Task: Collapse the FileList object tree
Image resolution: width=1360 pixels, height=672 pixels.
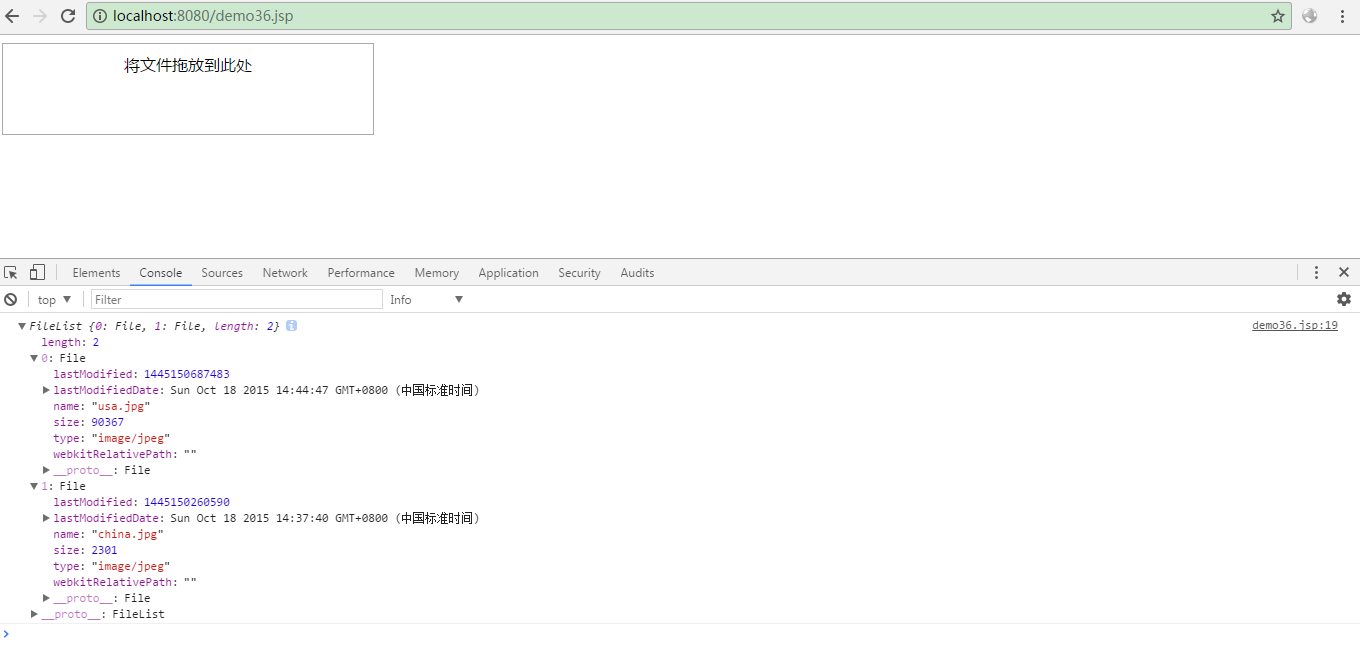Action: tap(22, 326)
